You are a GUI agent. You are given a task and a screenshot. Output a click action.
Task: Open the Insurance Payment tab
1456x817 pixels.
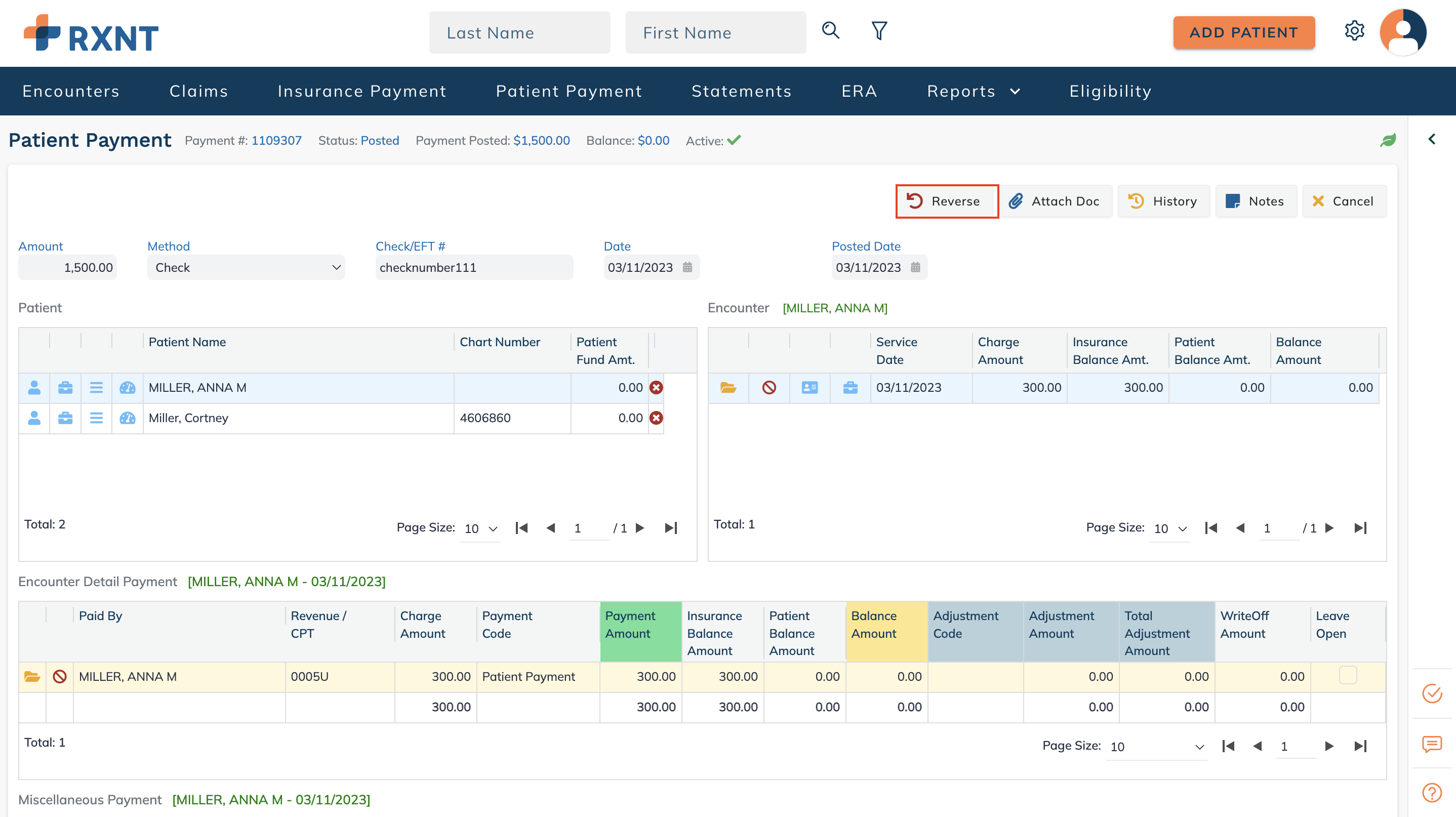[362, 91]
